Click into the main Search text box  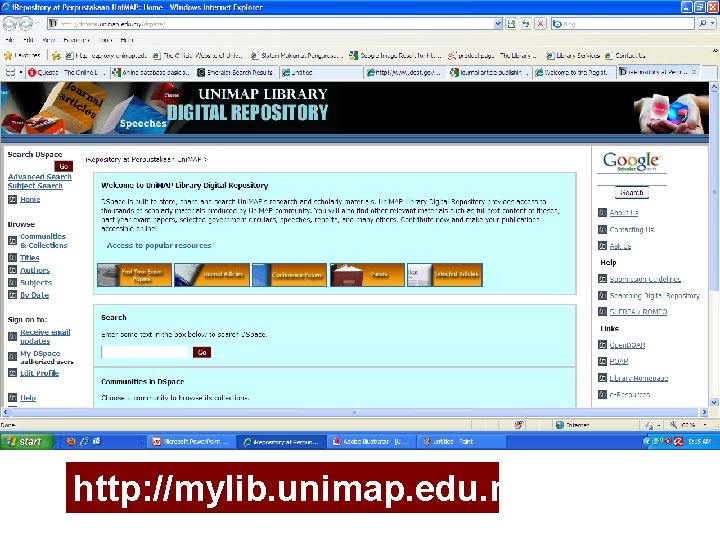145,352
